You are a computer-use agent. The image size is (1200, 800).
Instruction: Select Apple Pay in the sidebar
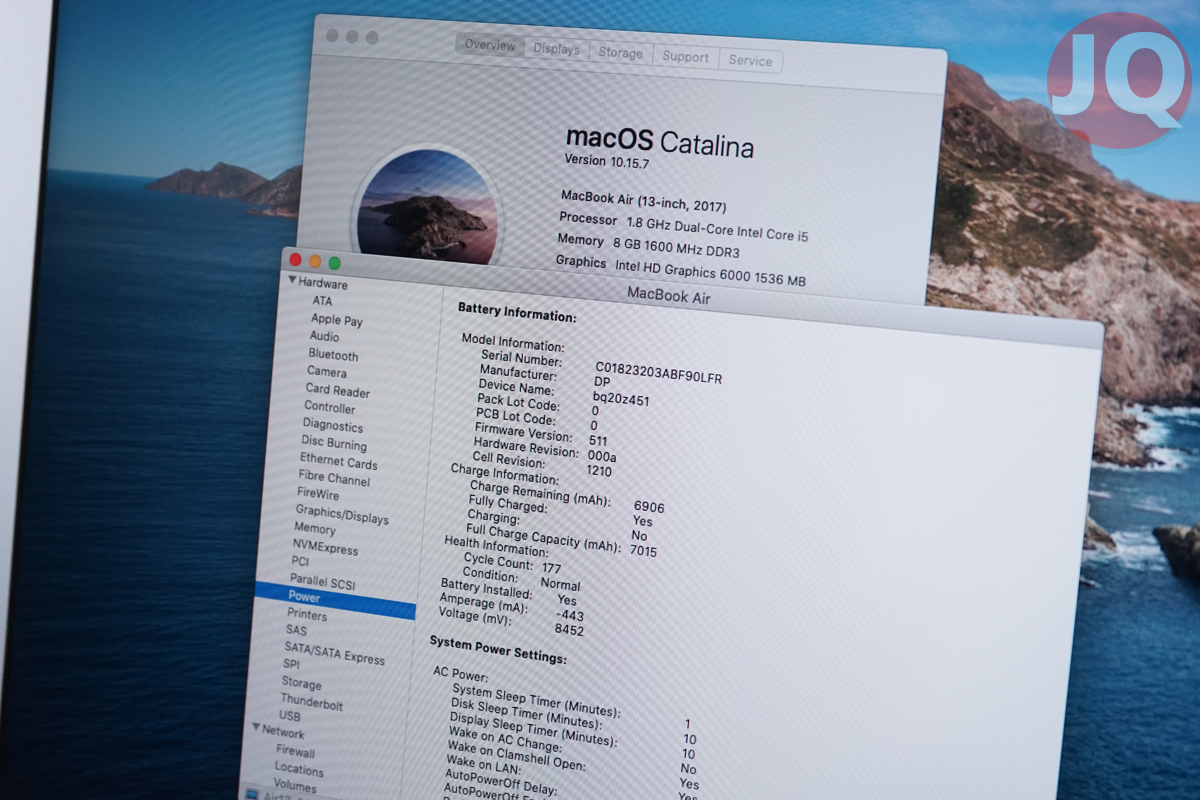pos(336,320)
